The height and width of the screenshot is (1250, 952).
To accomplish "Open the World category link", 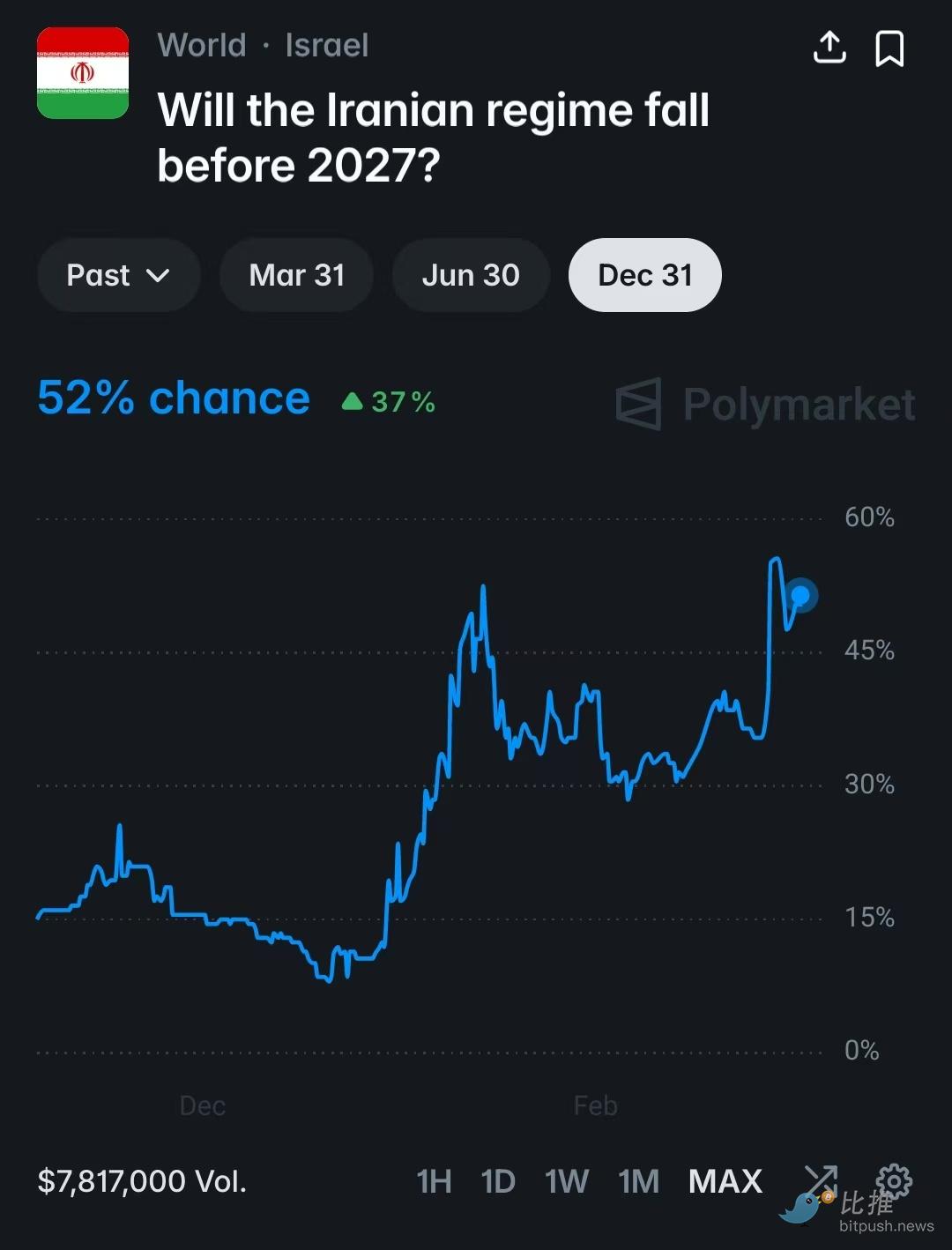I will (202, 45).
